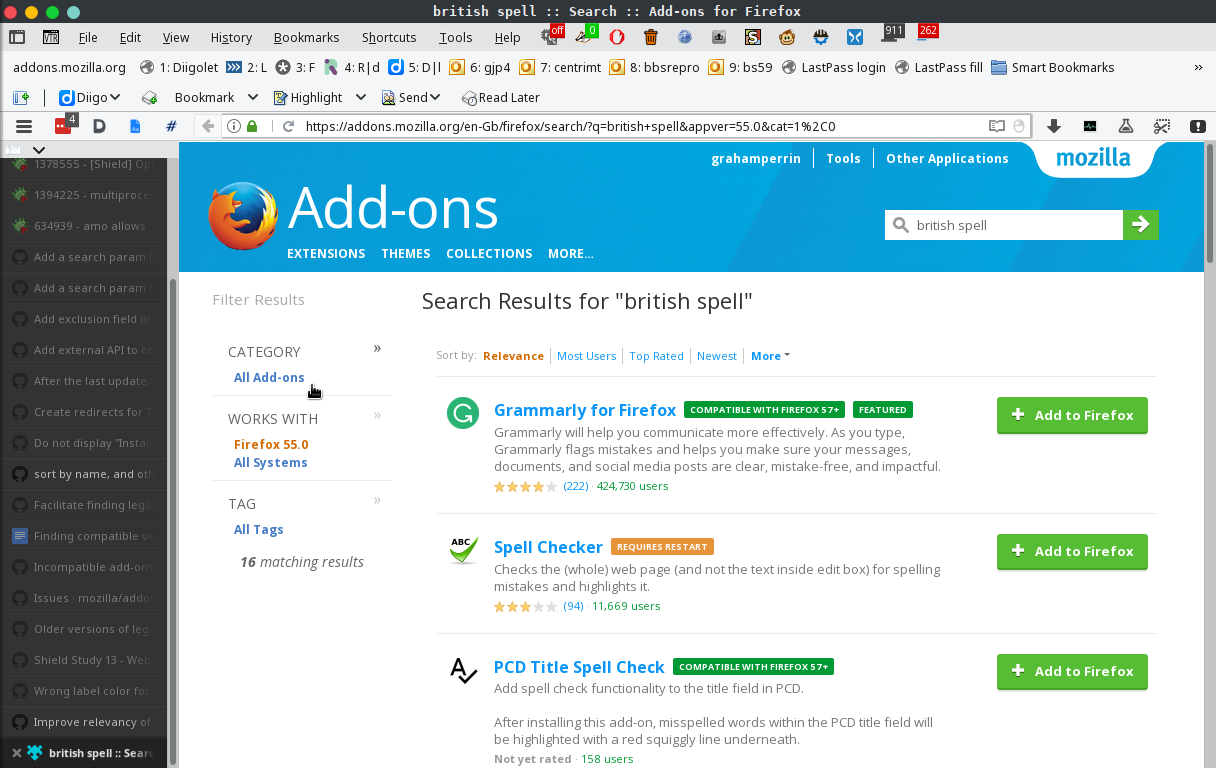Screen dimensions: 1216x768
Task: Expand the Category filter section
Action: 377,349
